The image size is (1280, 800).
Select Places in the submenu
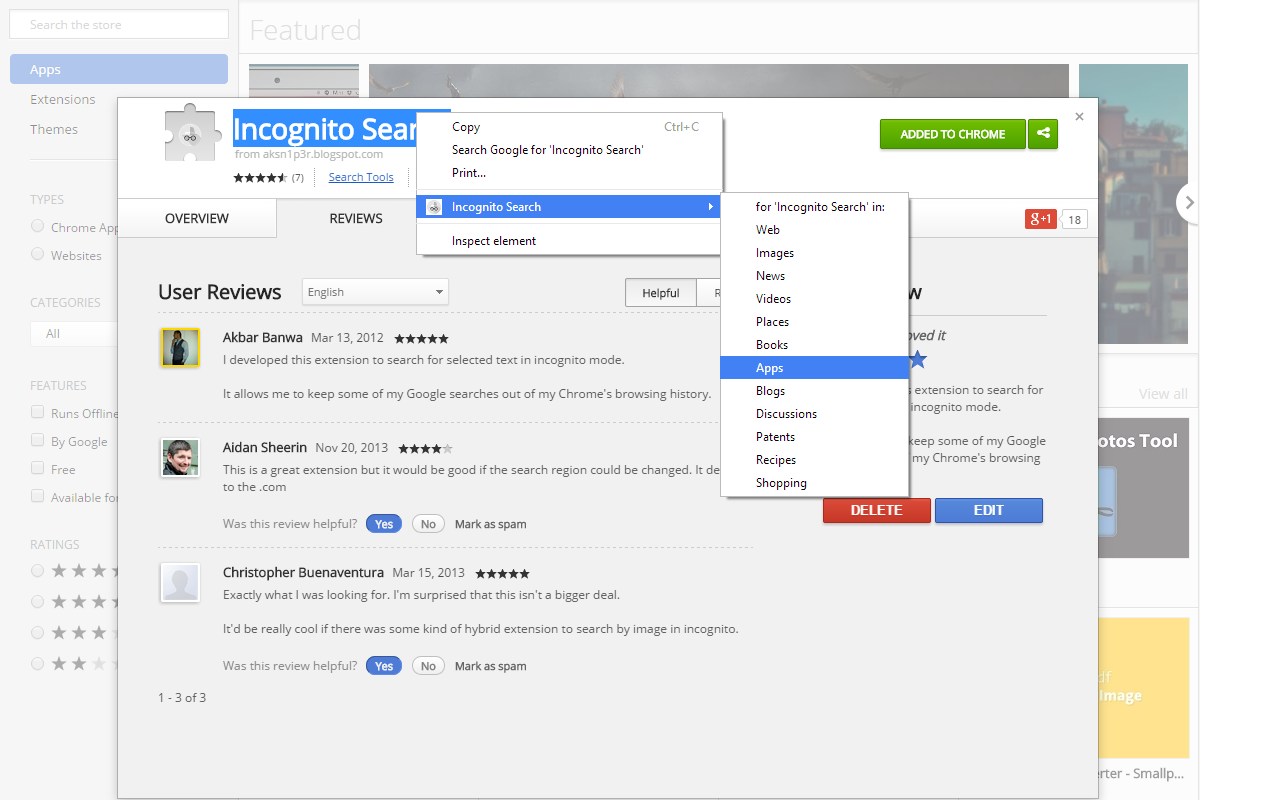point(814,322)
